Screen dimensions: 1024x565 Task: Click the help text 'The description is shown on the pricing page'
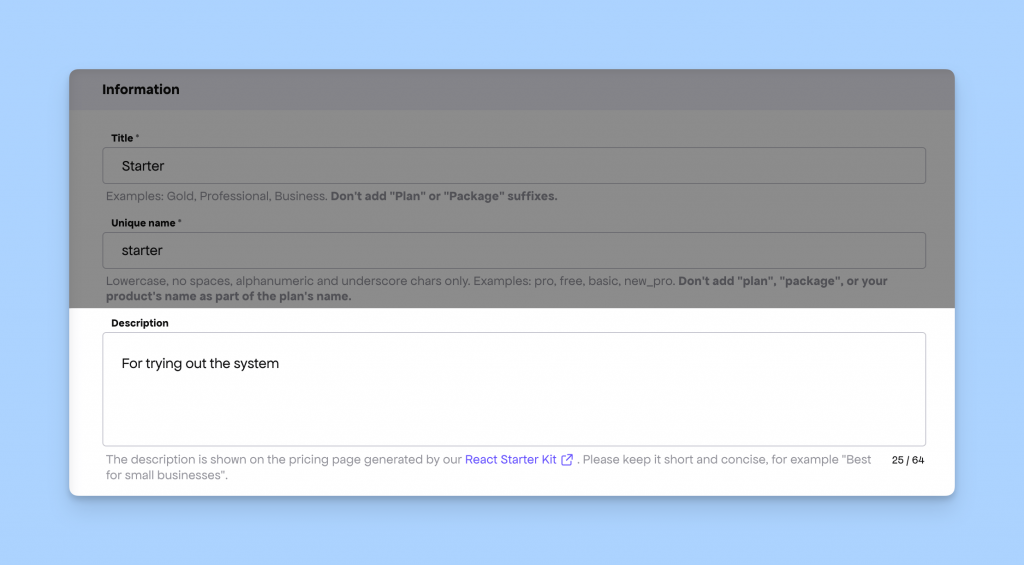click(x=488, y=467)
